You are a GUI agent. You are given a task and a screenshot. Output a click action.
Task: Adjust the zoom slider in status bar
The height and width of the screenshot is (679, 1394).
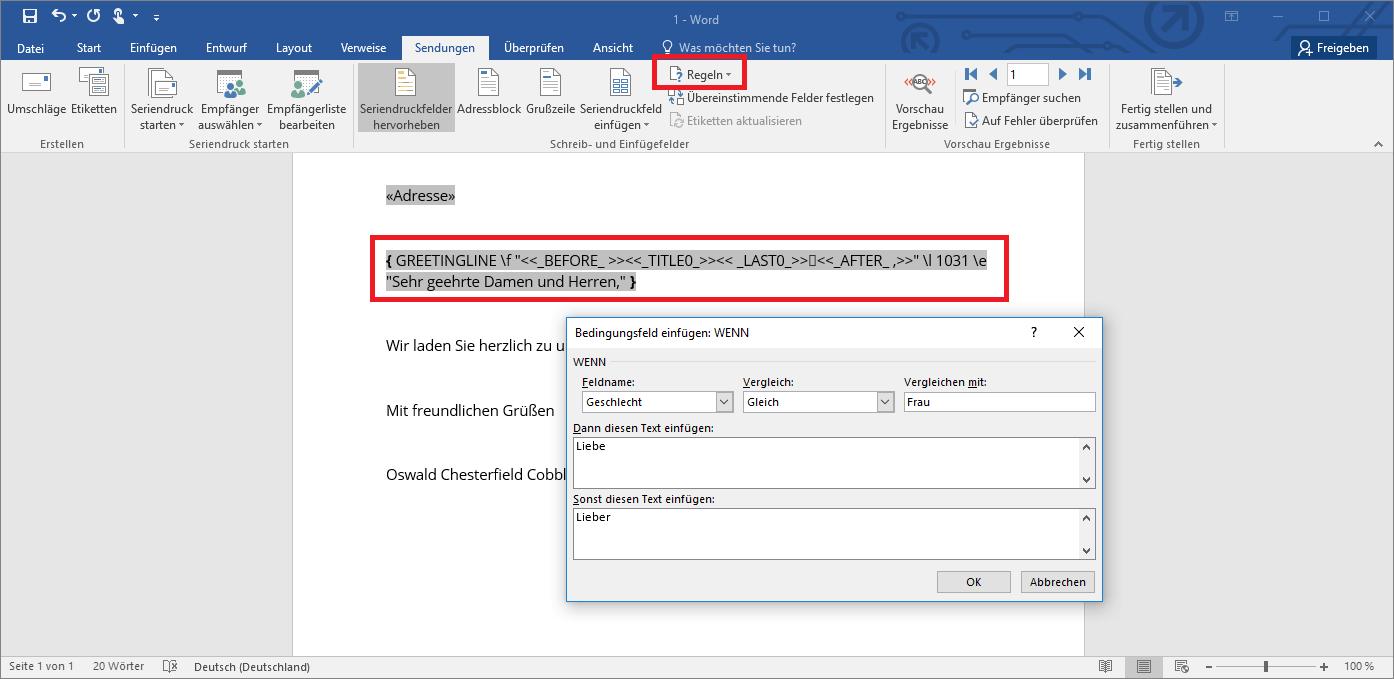pos(1266,666)
